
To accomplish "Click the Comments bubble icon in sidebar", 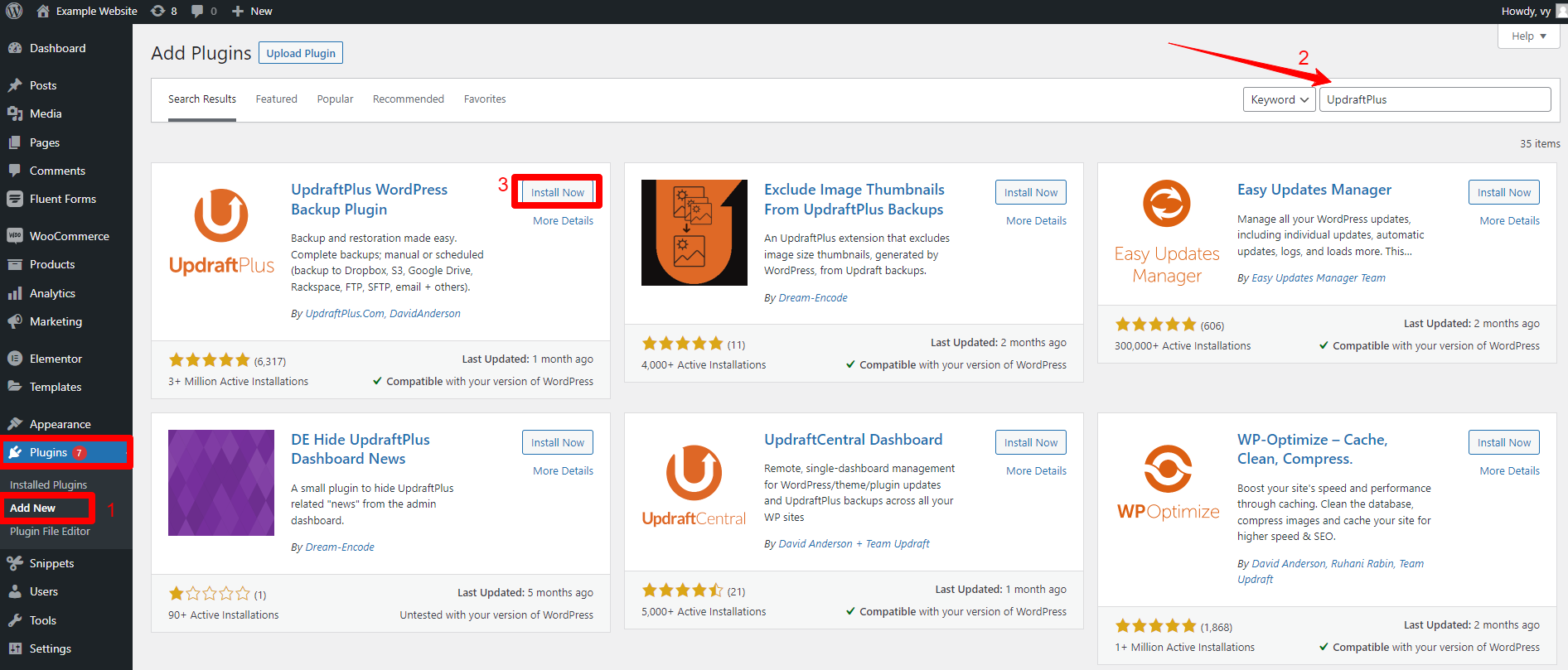I will 15,171.
